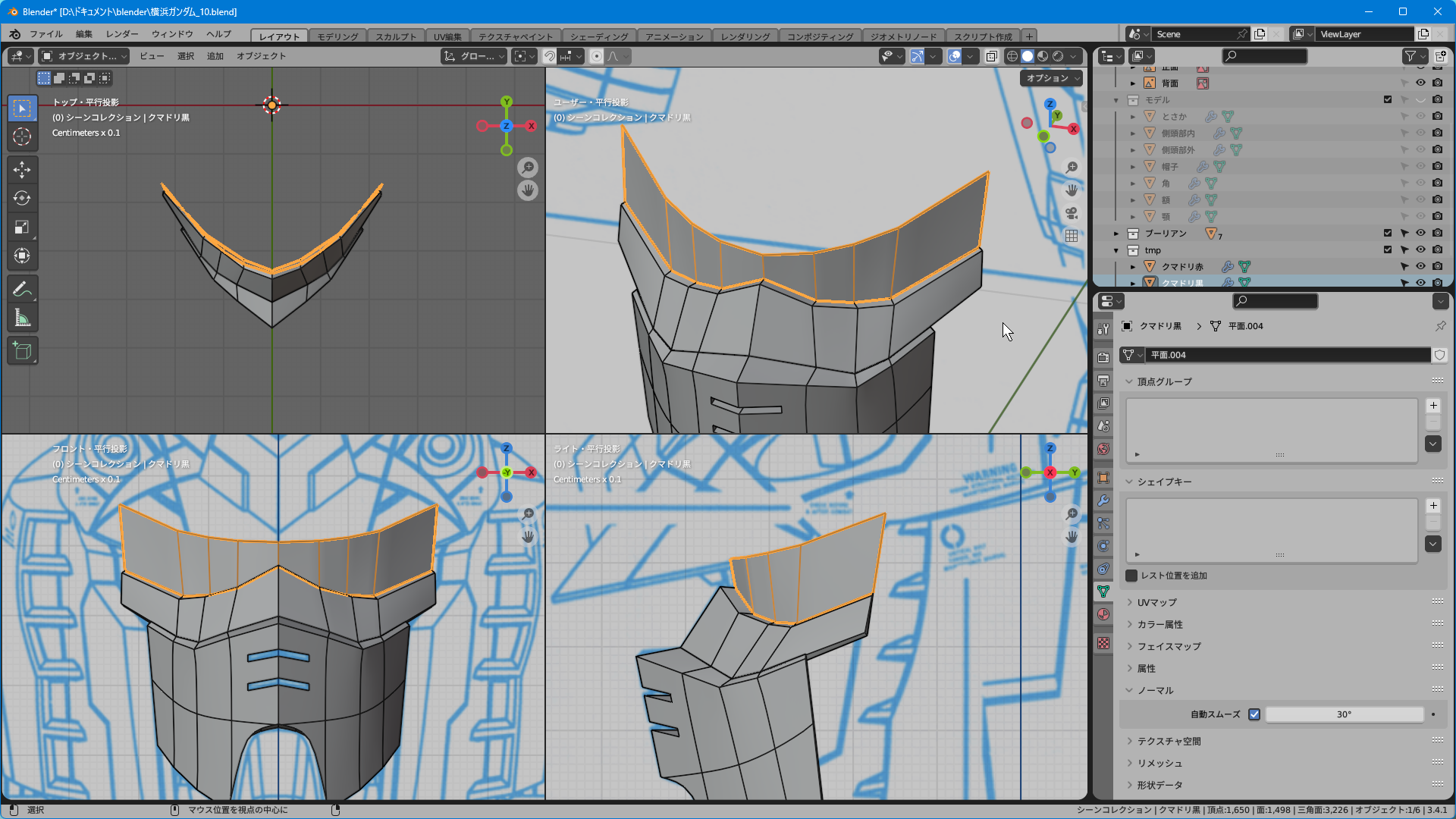Screen dimensions: 1456x819
Task: Toggle the auto smooth checkbox
Action: coord(1254,714)
